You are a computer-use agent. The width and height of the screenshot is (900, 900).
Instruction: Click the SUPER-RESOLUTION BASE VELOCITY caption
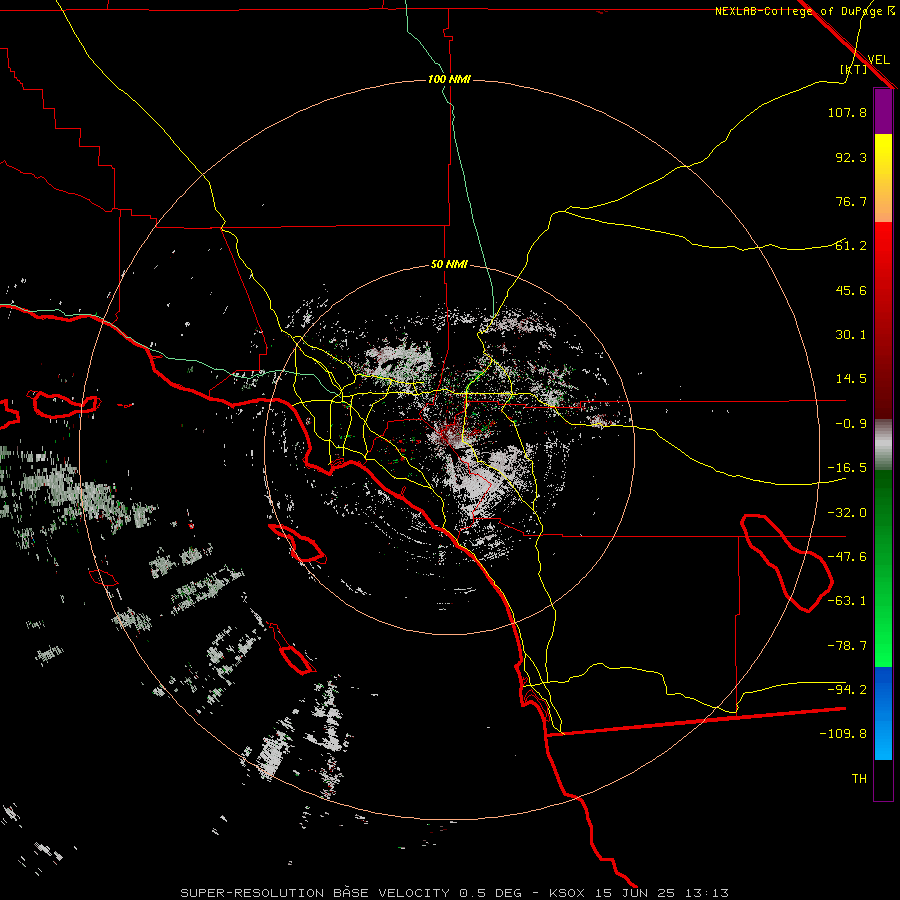315,893
